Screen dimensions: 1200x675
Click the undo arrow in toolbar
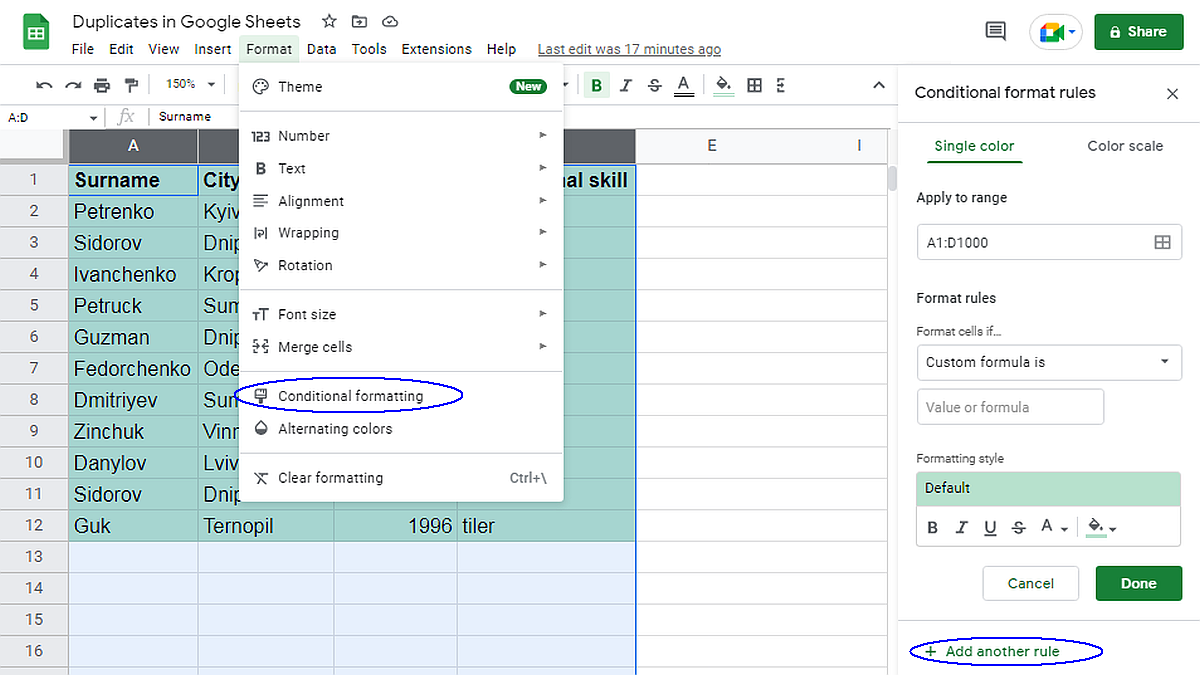(x=44, y=85)
